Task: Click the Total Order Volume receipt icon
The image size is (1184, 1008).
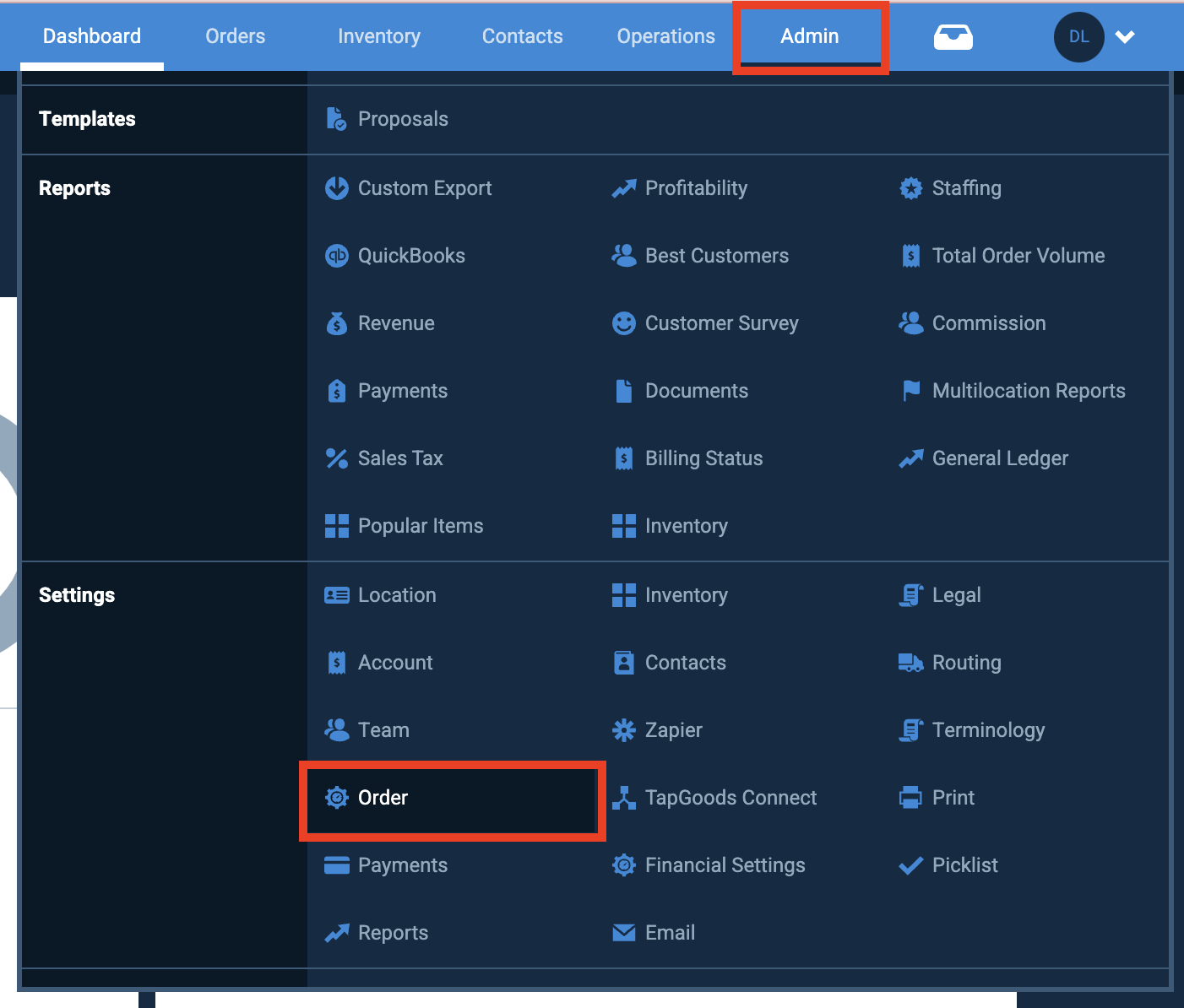Action: 911,256
